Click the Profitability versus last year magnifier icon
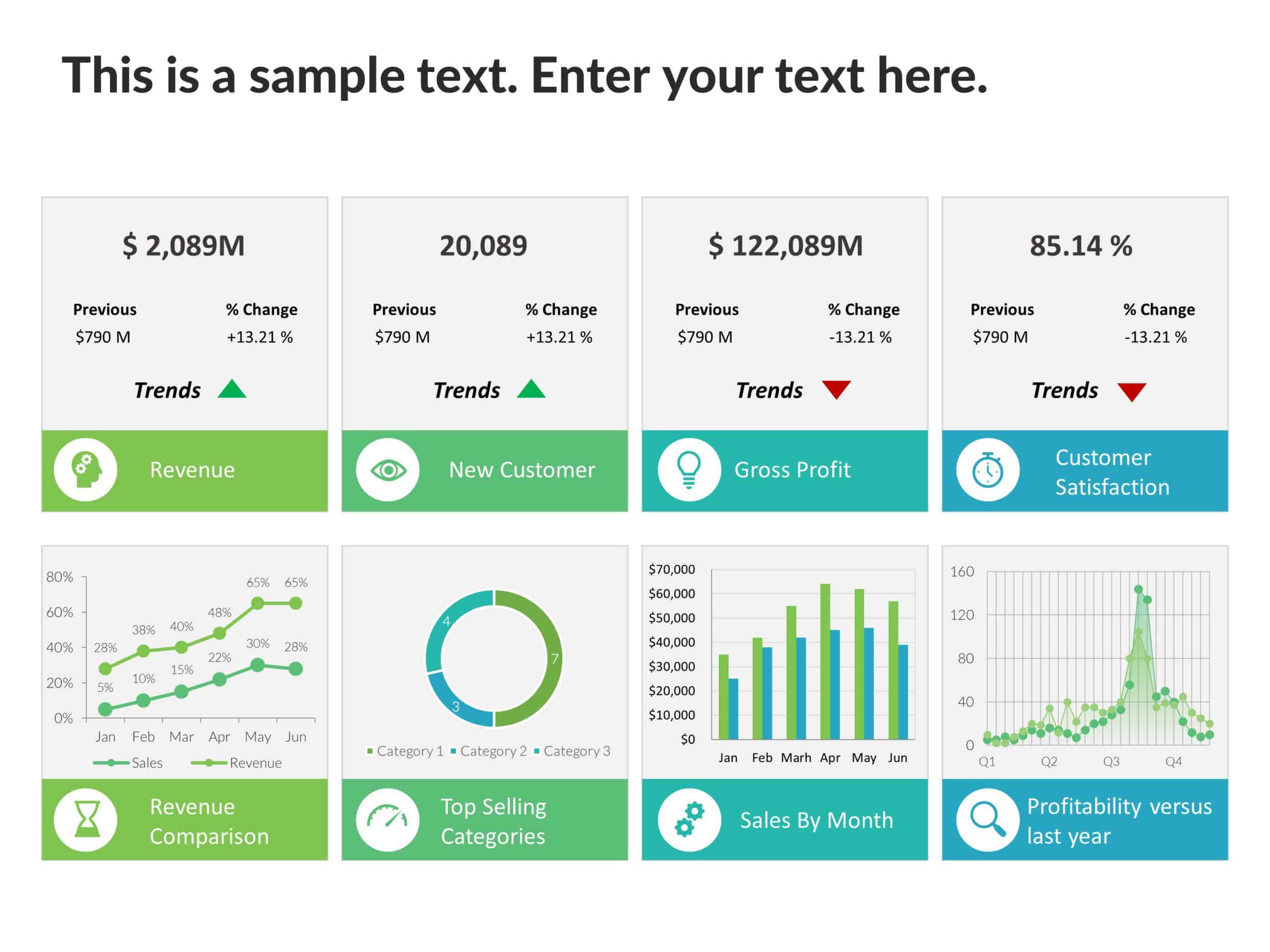Viewport: 1270px width, 952px height. (x=988, y=828)
